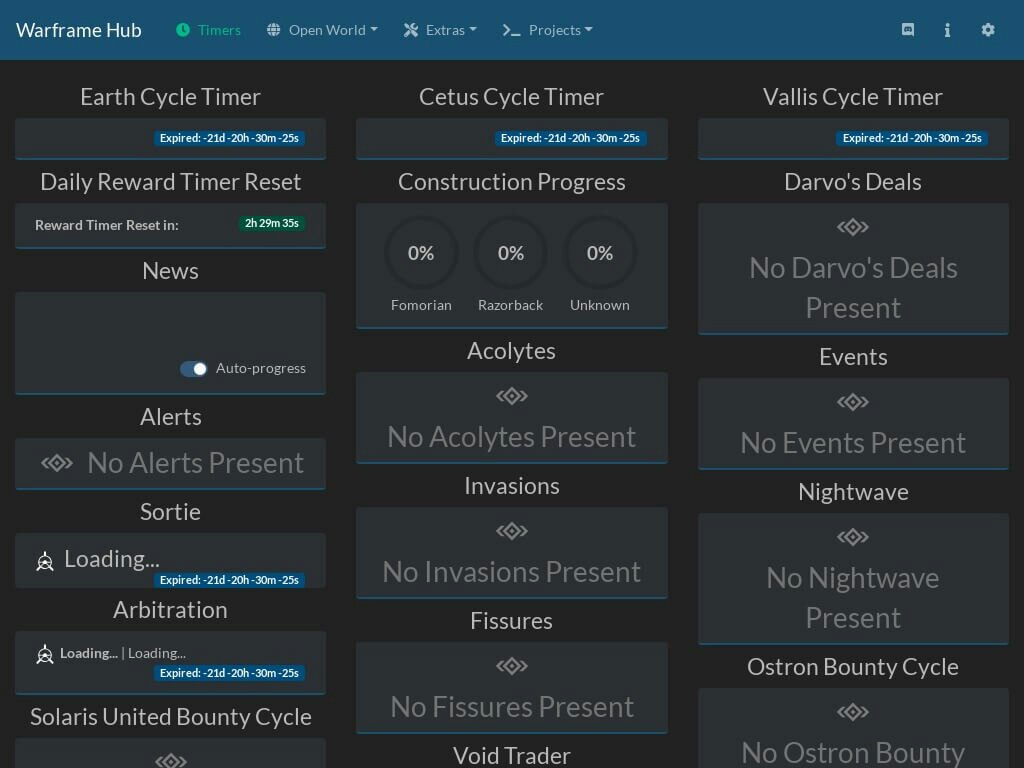Click the 2h 29m 35s reward timer badge
The image size is (1024, 768).
[272, 223]
